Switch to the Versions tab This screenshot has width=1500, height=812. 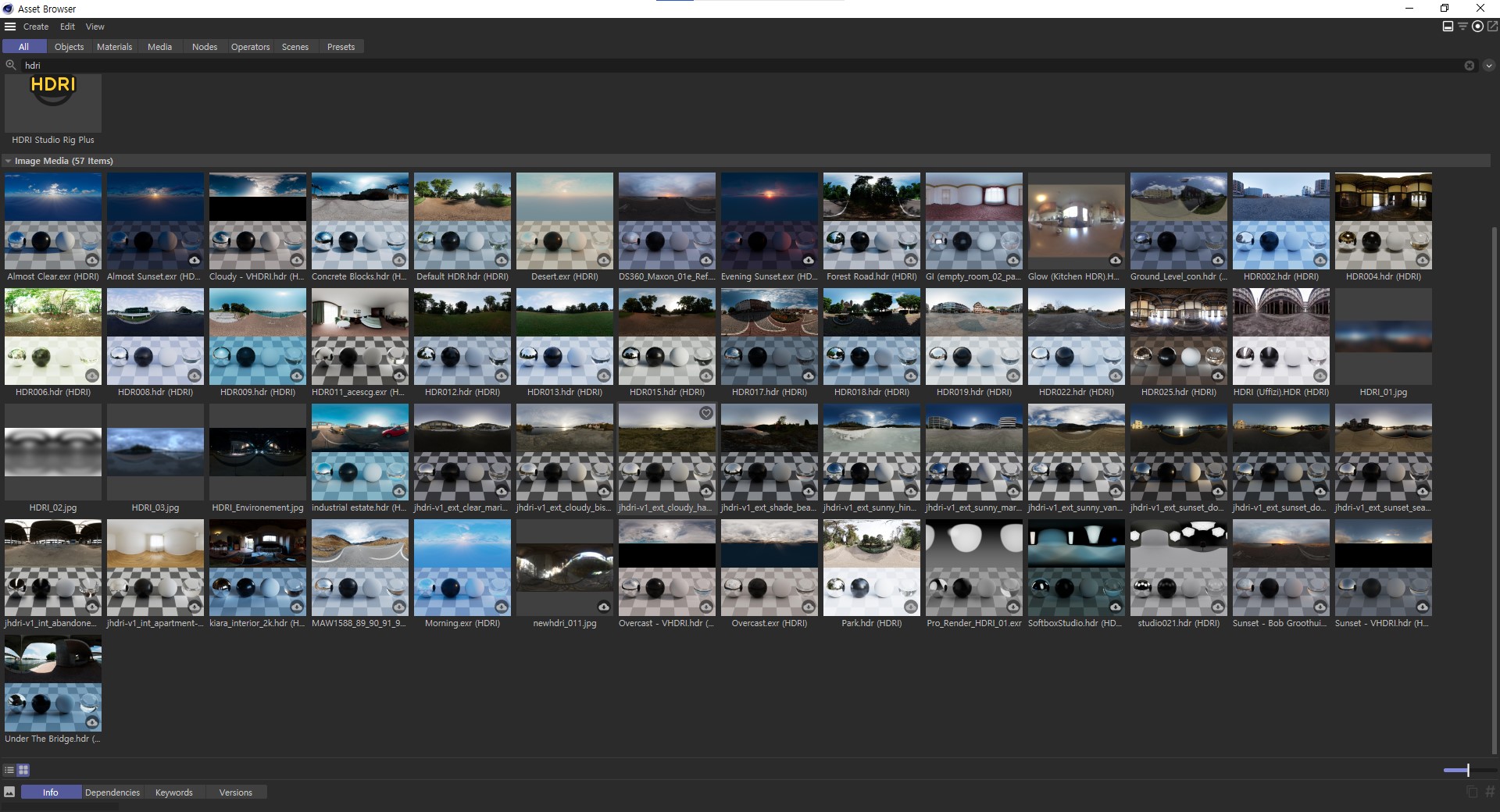point(236,792)
